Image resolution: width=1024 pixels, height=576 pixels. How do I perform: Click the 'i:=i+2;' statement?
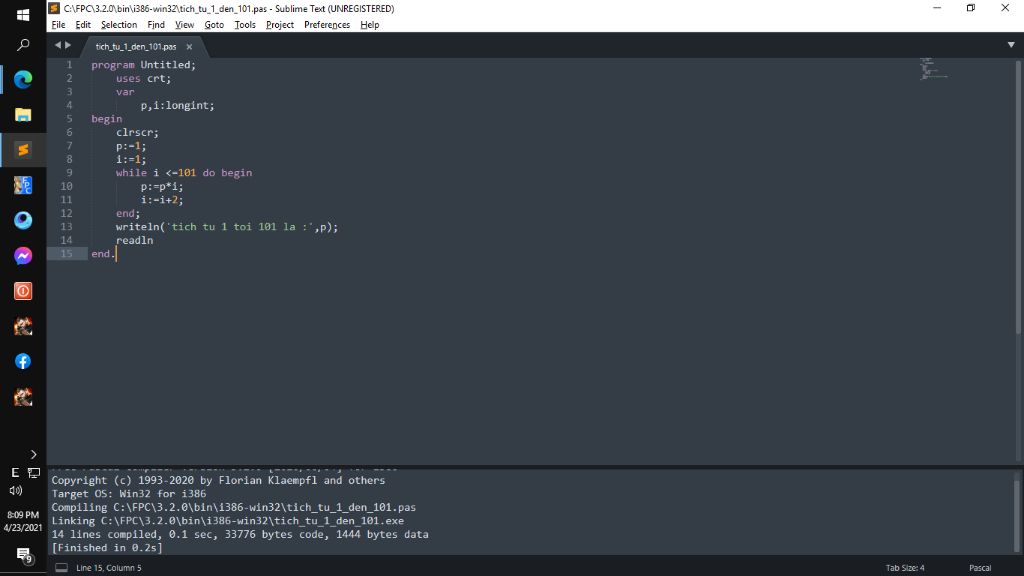[x=162, y=200]
